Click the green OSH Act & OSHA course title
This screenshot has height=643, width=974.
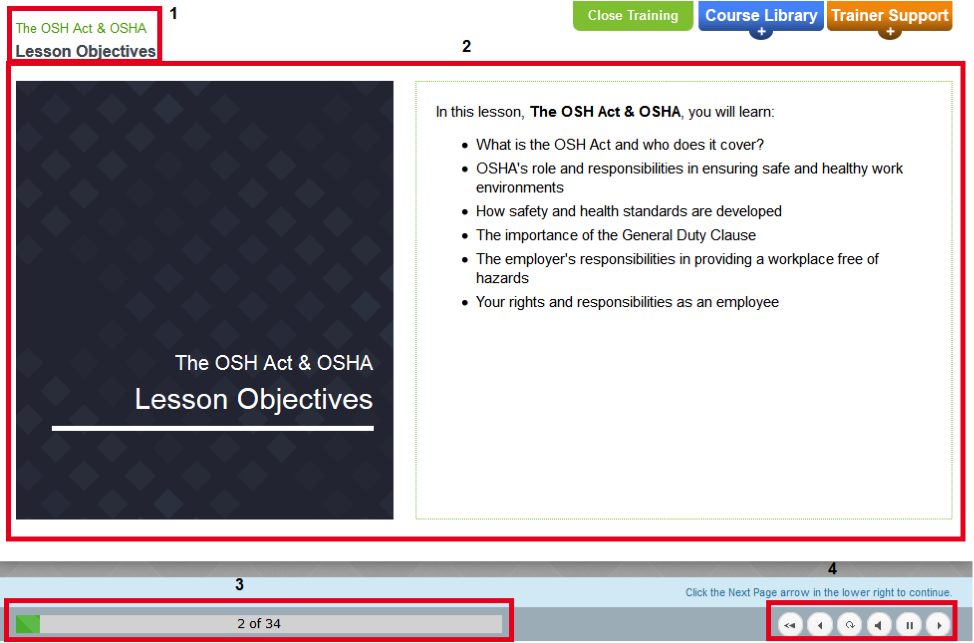pos(81,28)
